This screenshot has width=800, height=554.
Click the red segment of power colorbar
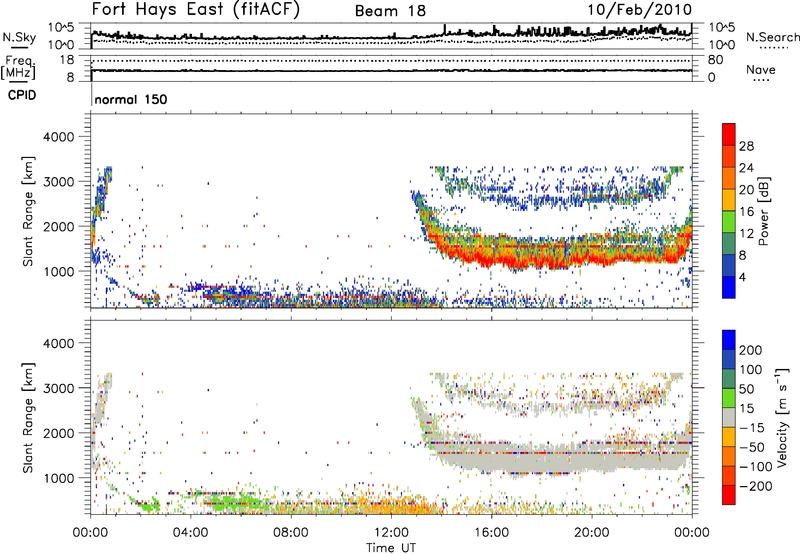point(729,134)
